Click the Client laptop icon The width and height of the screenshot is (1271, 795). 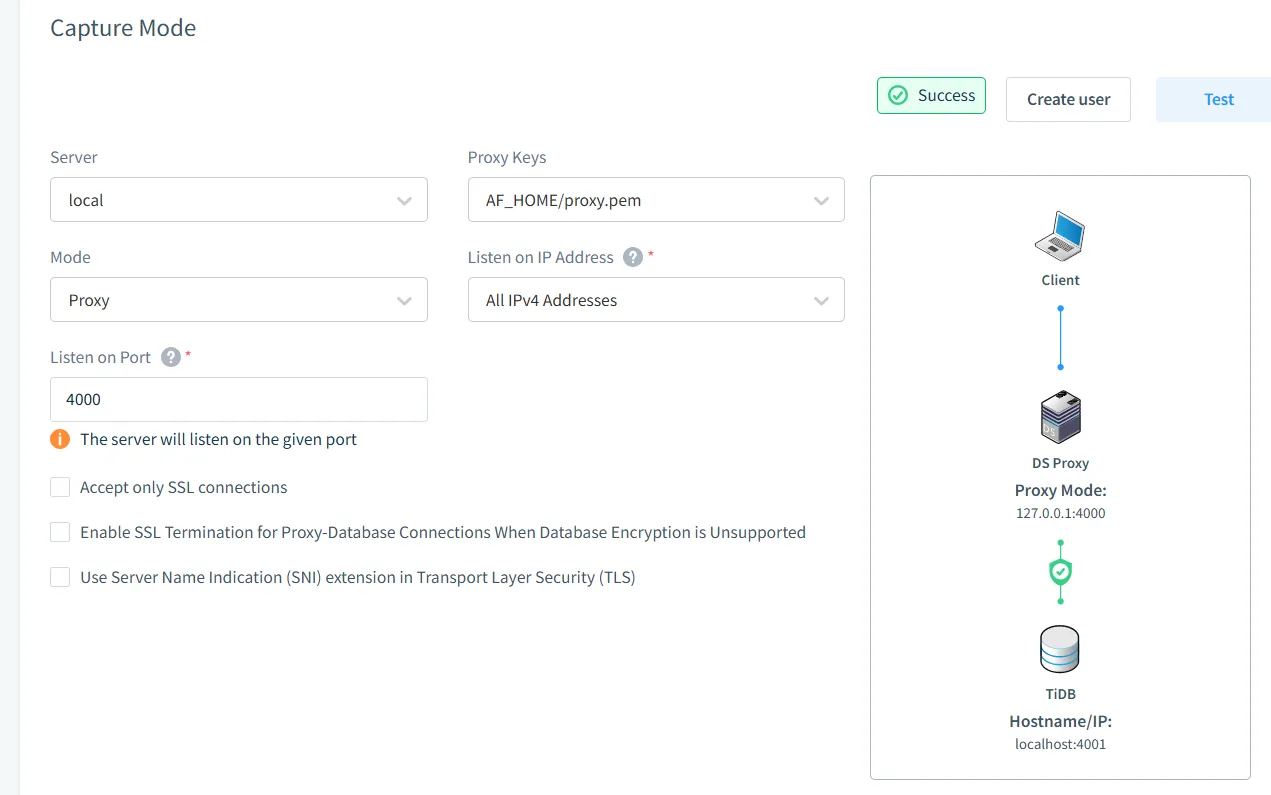(1060, 237)
